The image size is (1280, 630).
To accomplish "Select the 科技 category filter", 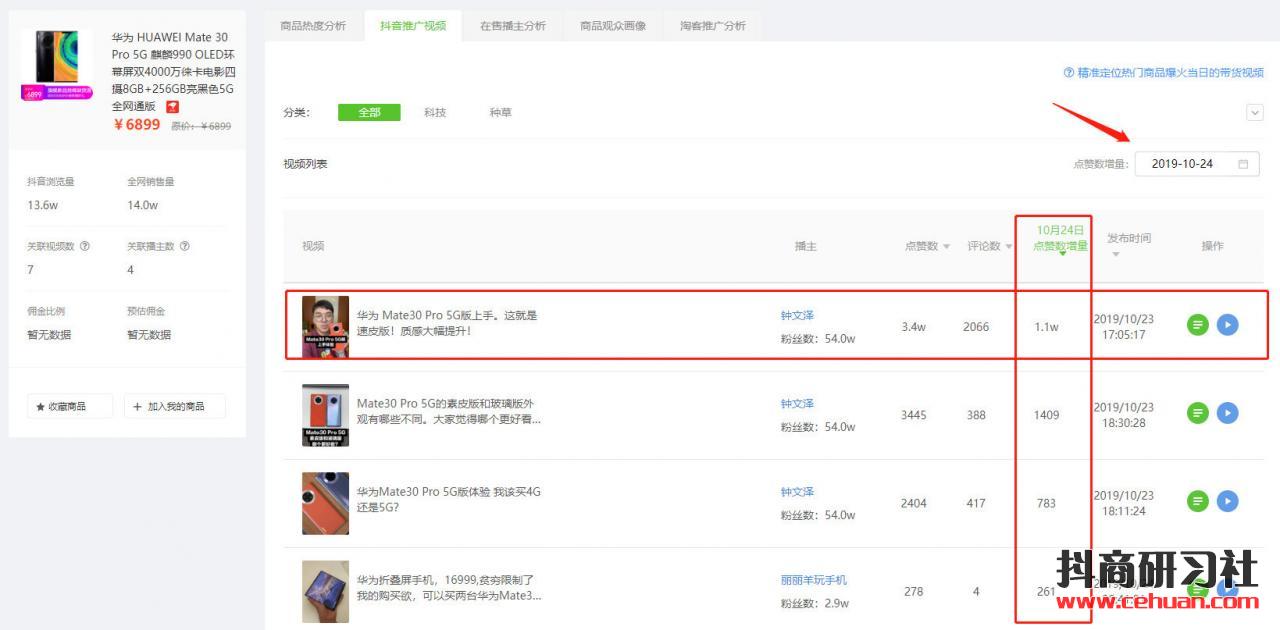I will [x=435, y=112].
